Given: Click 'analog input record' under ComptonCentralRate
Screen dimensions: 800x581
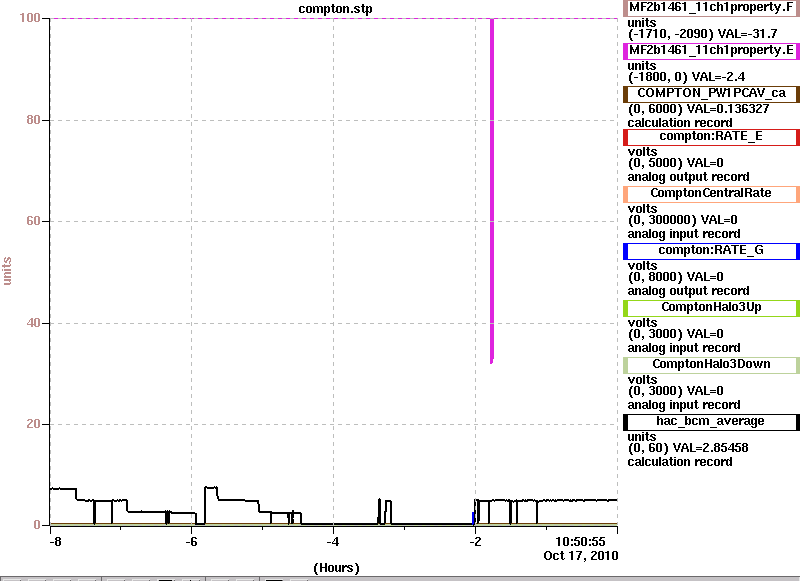Looking at the screenshot, I should coord(684,234).
